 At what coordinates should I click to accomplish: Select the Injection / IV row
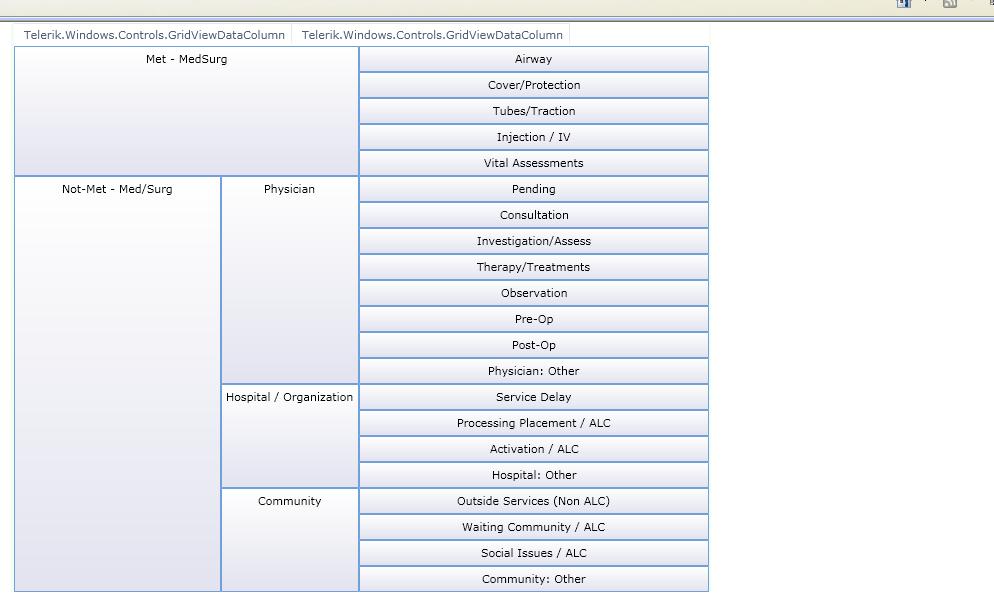tap(534, 137)
